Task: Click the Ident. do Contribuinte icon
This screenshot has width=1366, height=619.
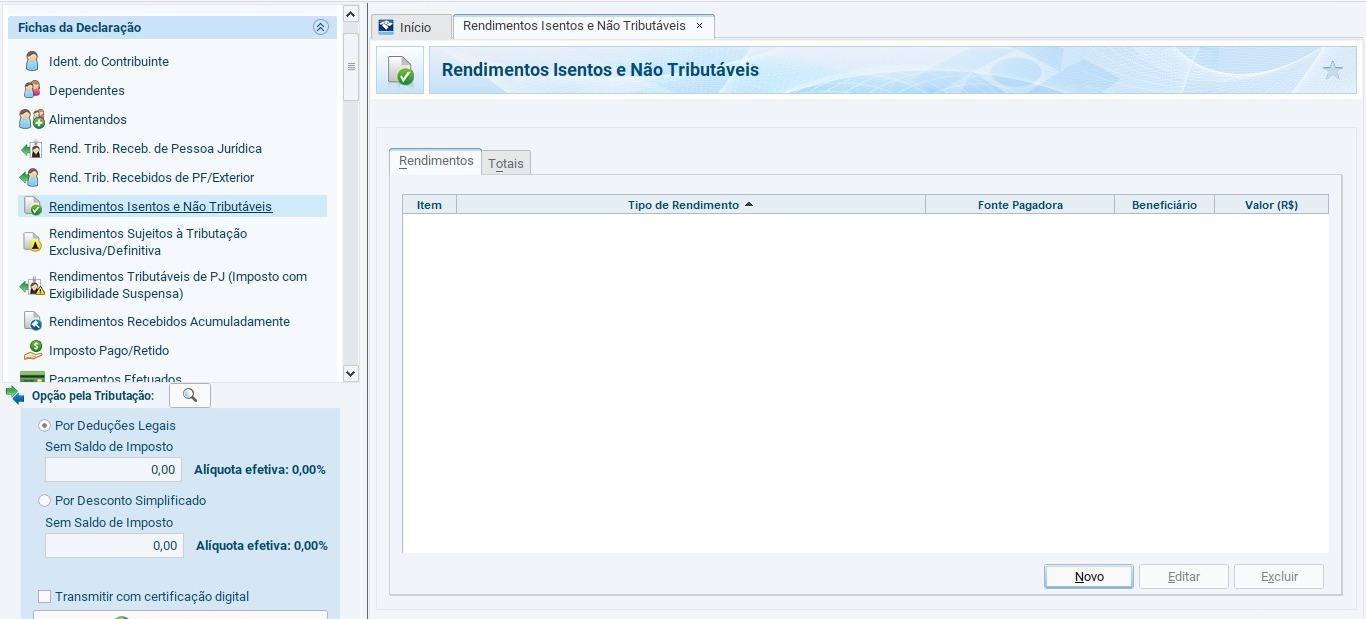Action: tap(32, 61)
